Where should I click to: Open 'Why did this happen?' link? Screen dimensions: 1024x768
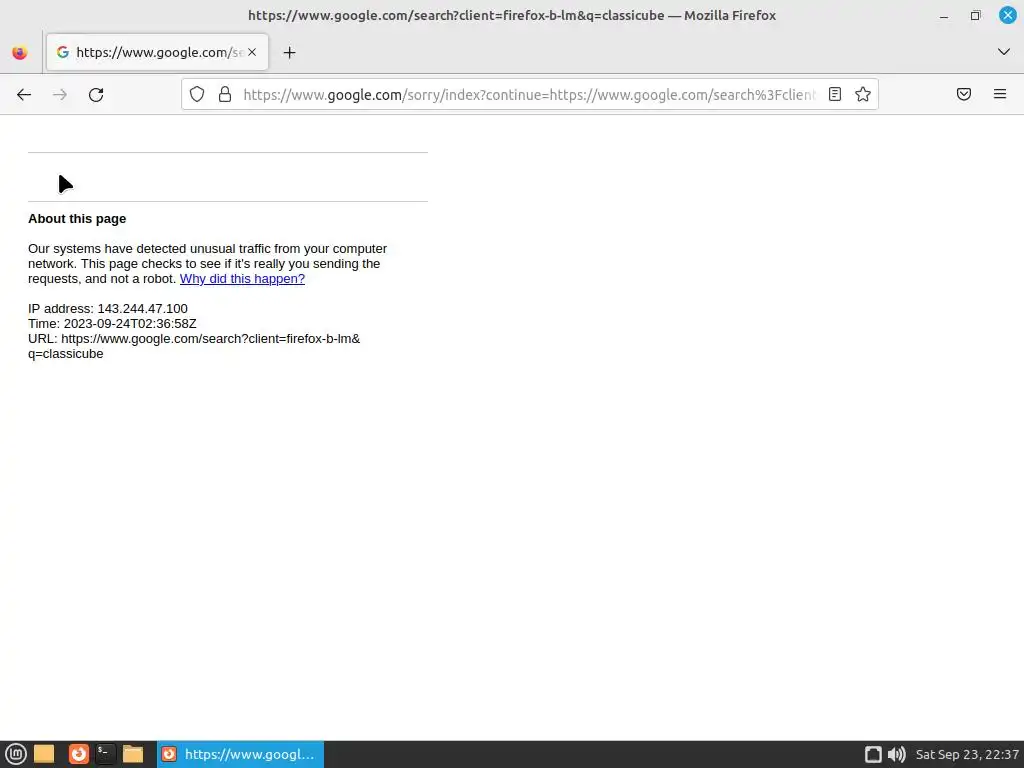pyautogui.click(x=242, y=279)
